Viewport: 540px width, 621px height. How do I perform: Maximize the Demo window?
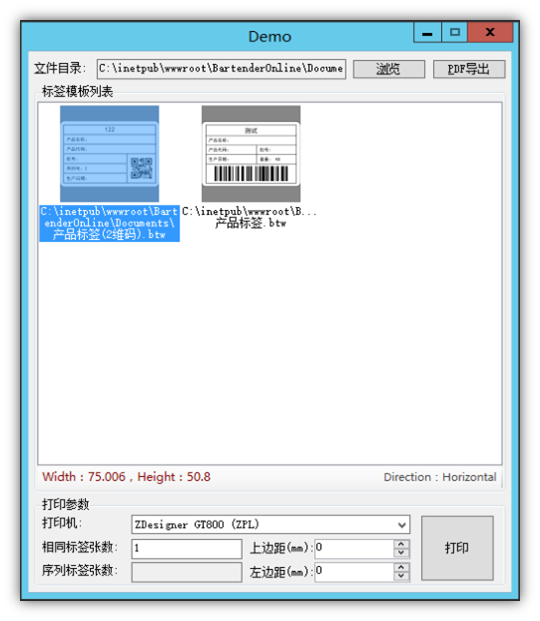(x=455, y=32)
